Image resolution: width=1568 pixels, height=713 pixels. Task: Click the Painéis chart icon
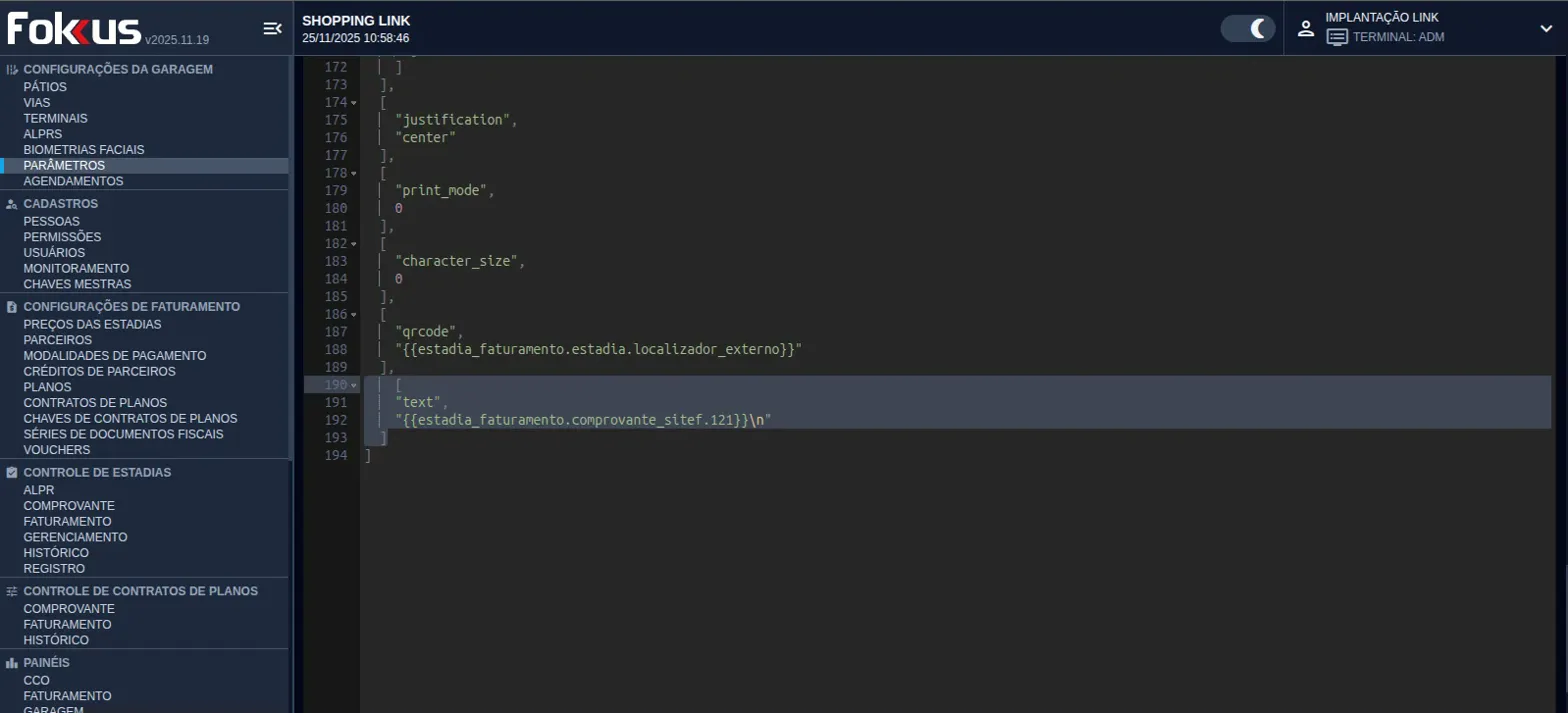tap(12, 663)
